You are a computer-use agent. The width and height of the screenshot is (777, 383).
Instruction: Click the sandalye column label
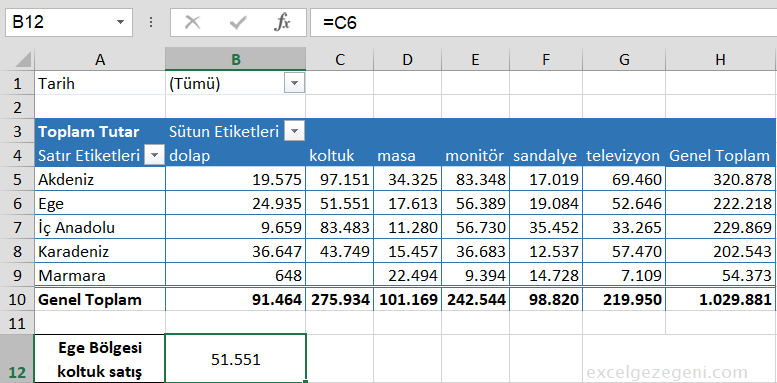[x=545, y=156]
